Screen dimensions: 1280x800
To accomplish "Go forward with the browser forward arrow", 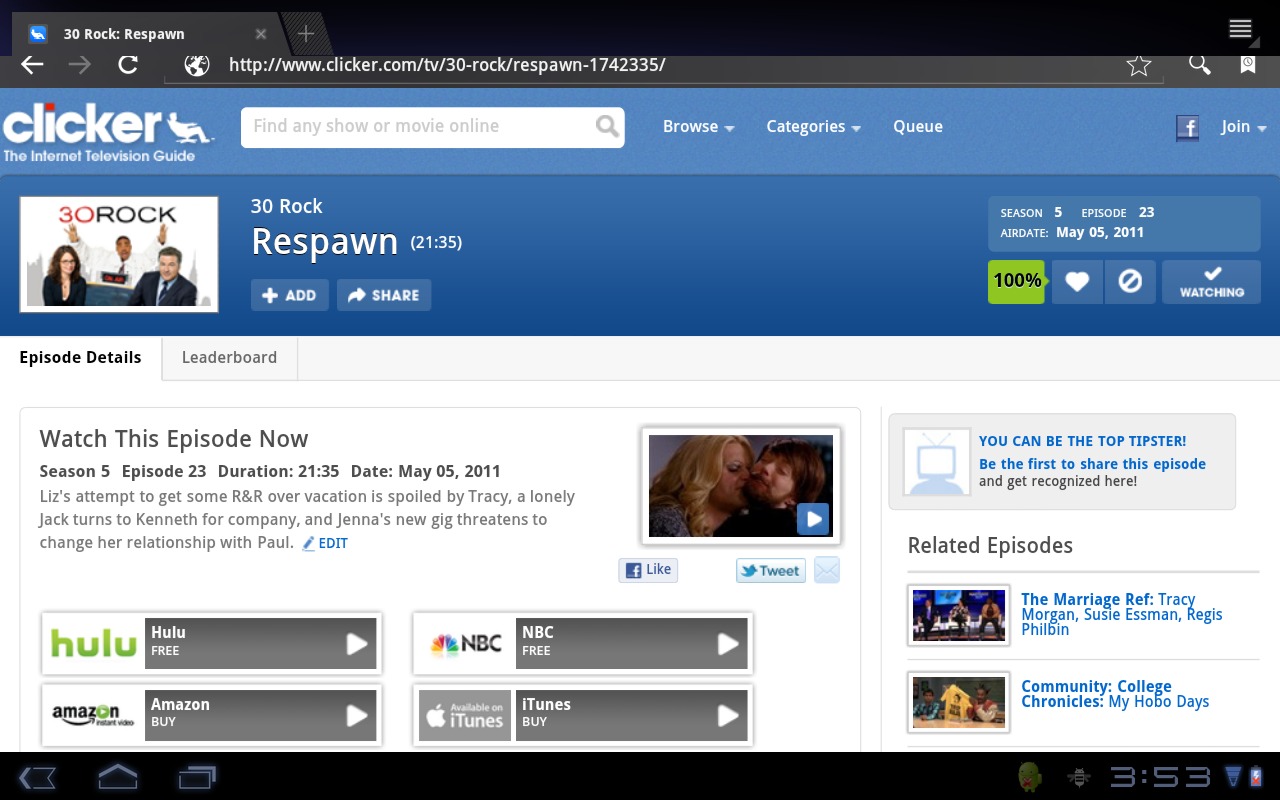I will click(x=80, y=65).
